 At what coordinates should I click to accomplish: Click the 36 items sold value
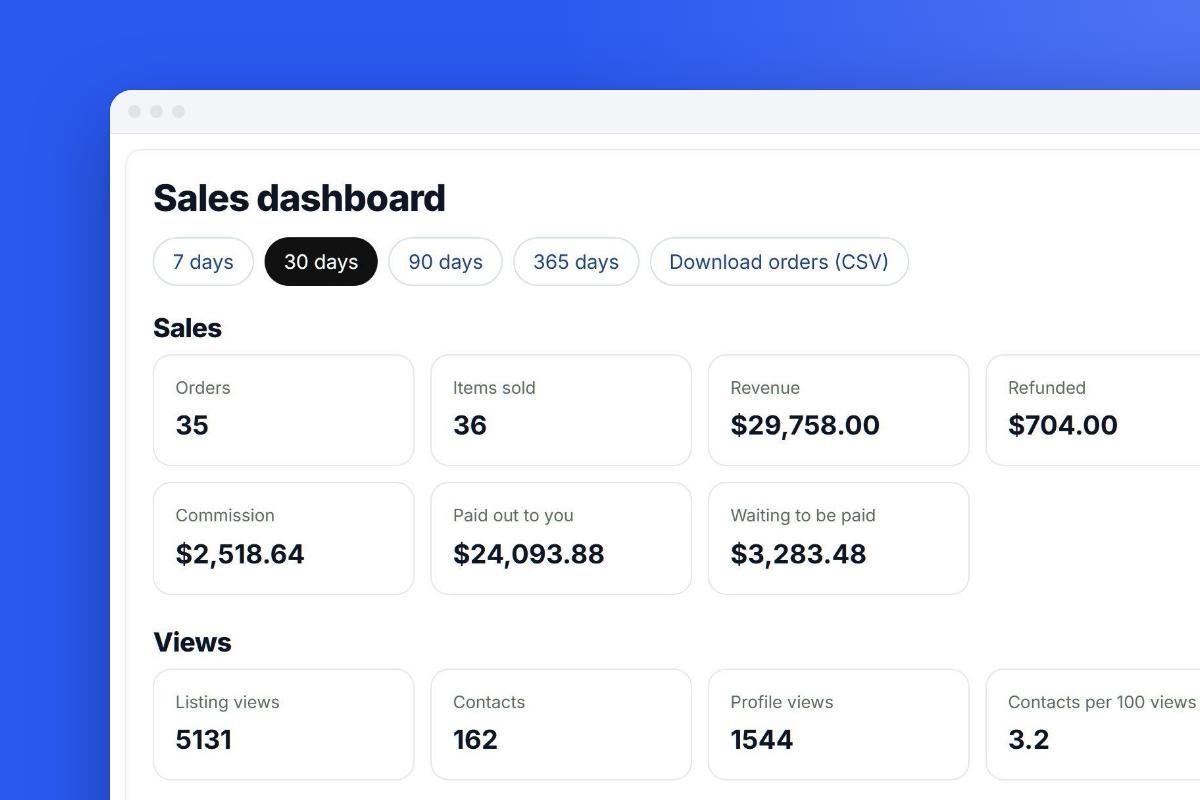coord(470,425)
